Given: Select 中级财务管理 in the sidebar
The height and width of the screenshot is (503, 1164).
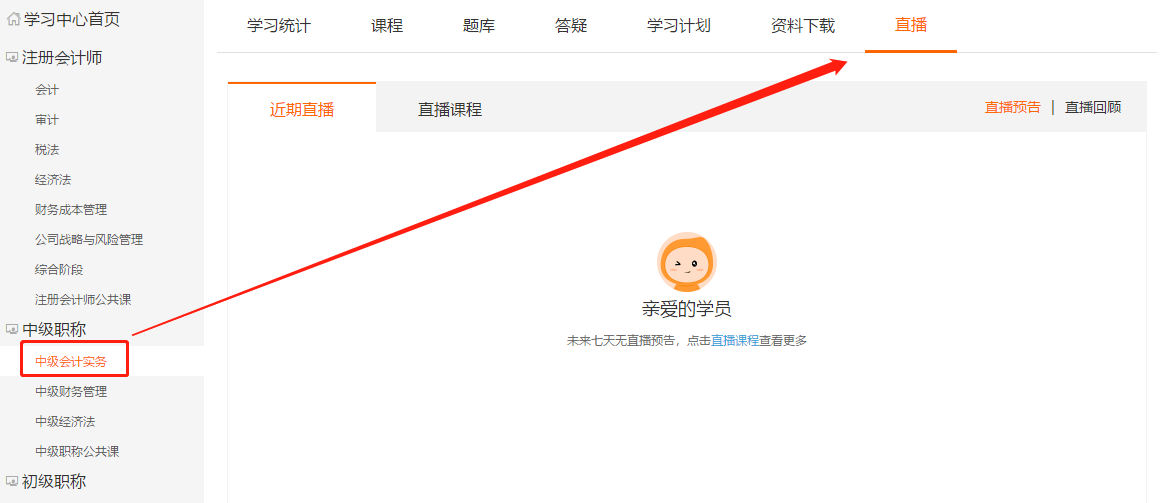Looking at the screenshot, I should 71,392.
